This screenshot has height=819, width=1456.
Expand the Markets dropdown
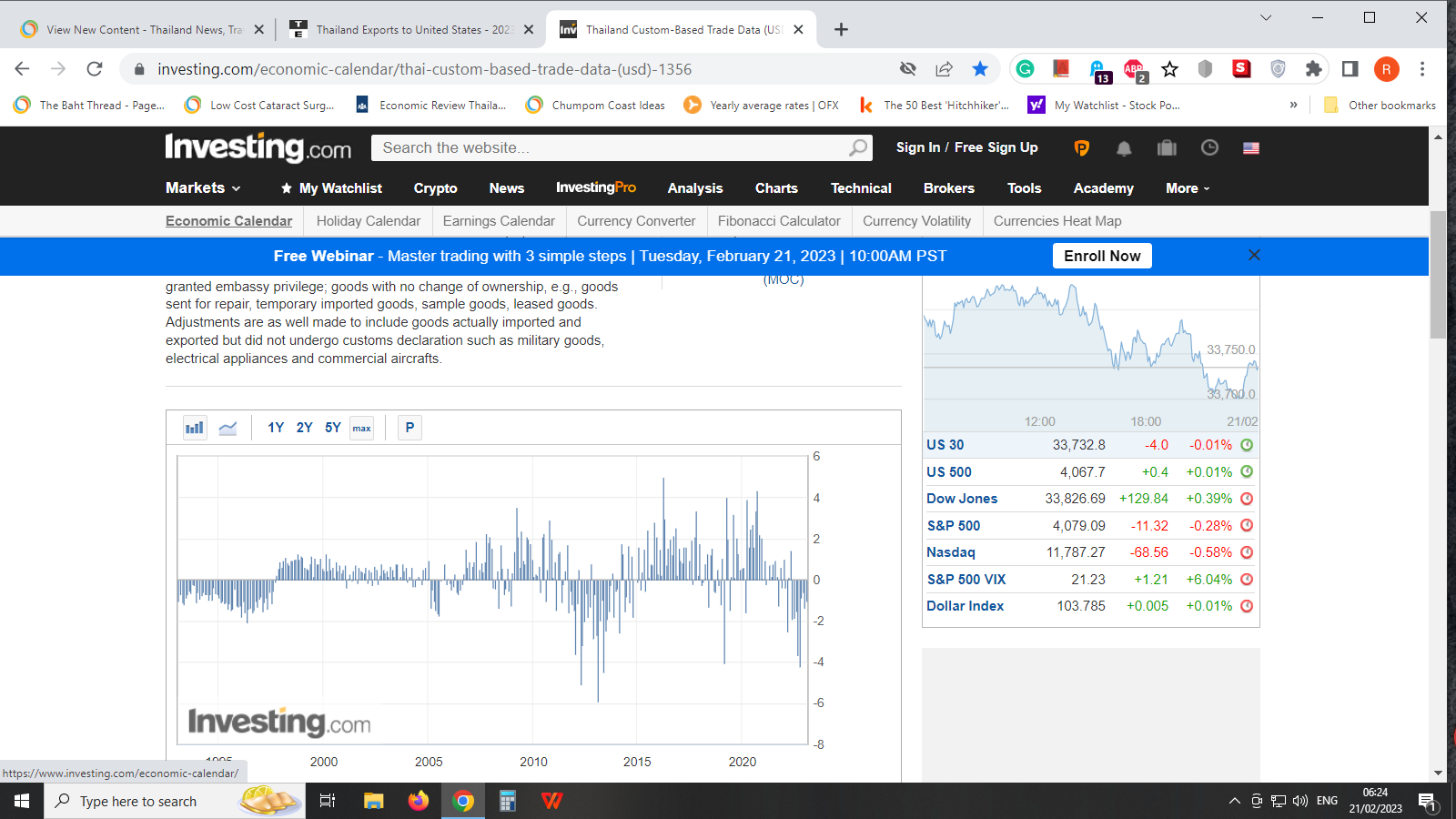[x=203, y=187]
